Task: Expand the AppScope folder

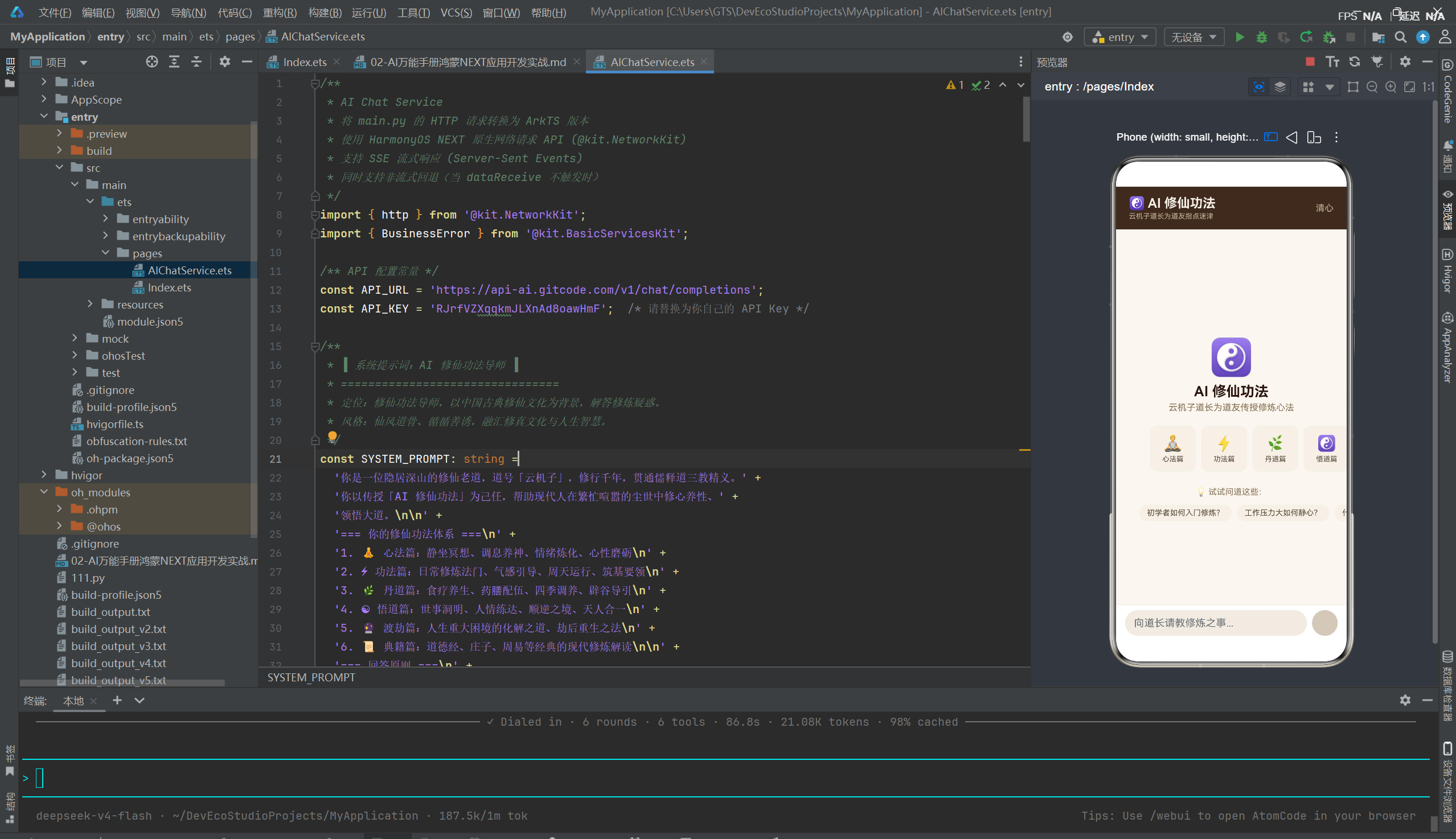Action: (x=44, y=99)
